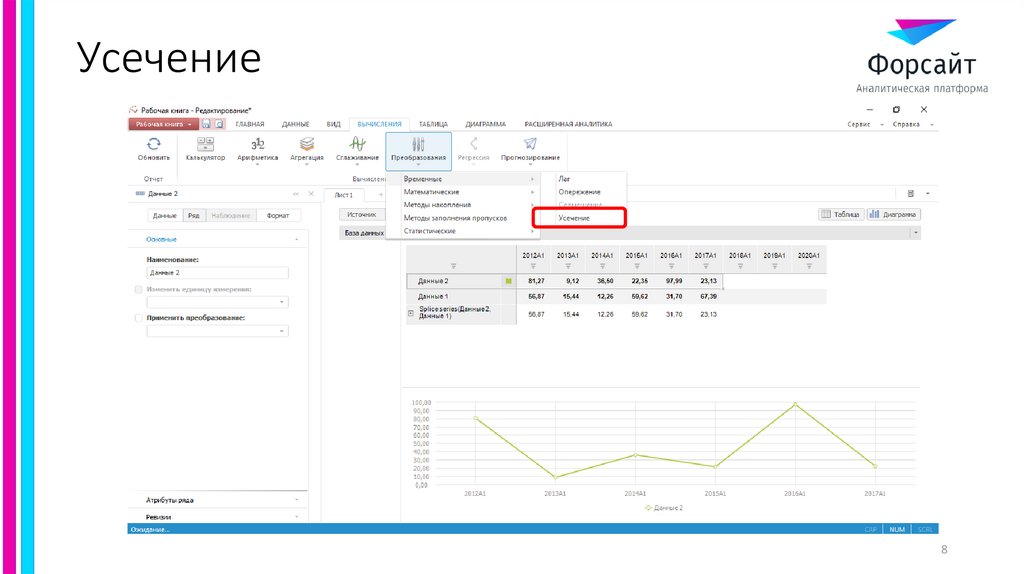
Task: Open the Рабочая книга dropdown button
Action: click(x=162, y=124)
